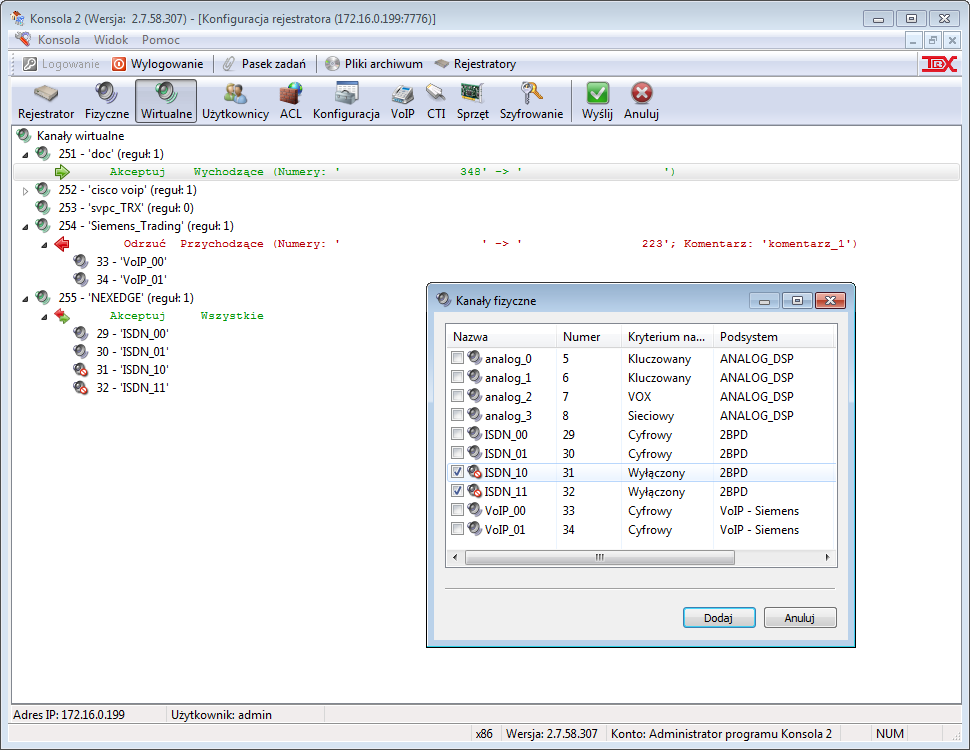Select the Wirtualne channels view
Viewport: 970px width, 750px height.
[x=166, y=101]
